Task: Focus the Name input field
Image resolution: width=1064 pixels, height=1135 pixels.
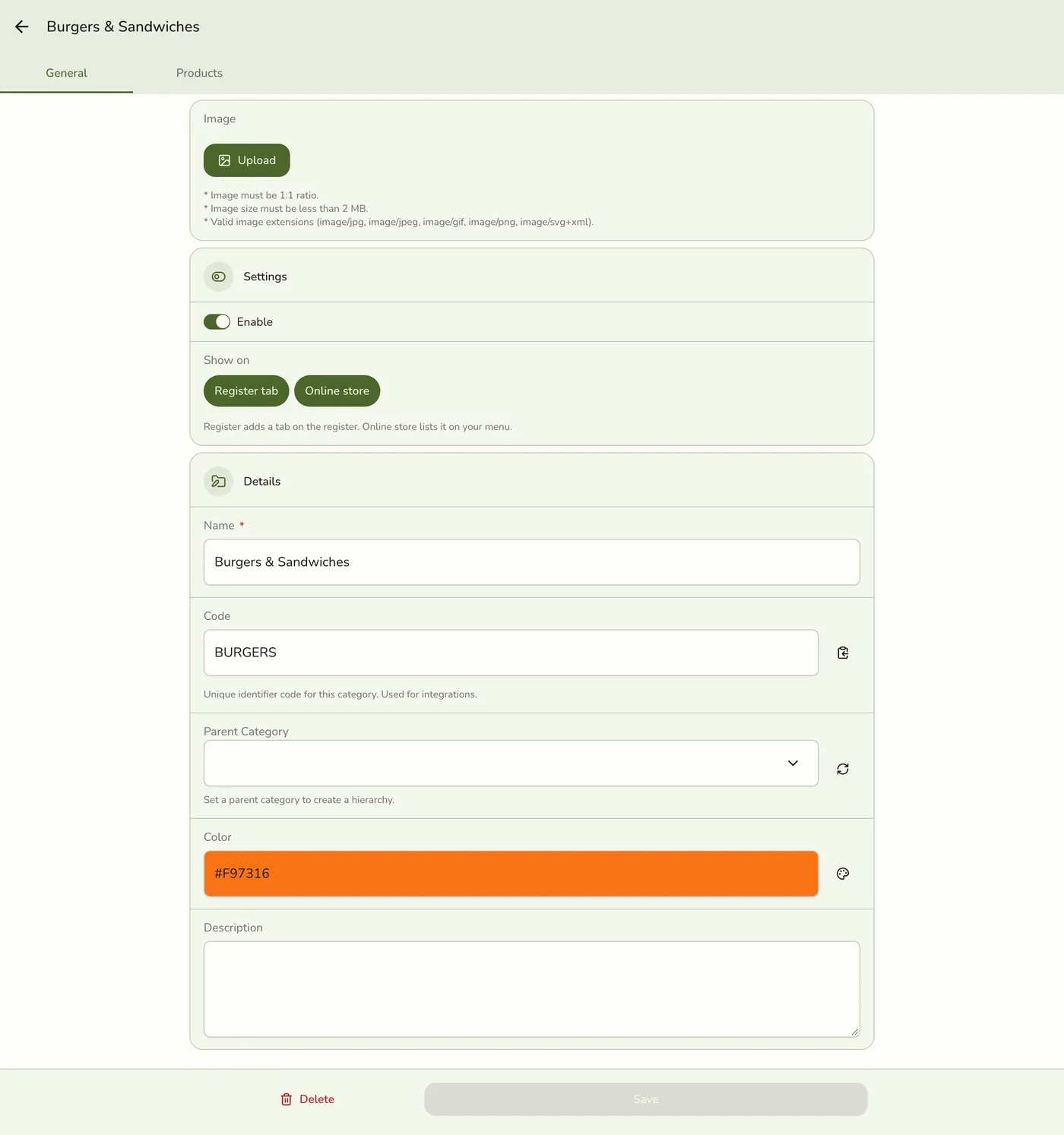Action: tap(532, 562)
